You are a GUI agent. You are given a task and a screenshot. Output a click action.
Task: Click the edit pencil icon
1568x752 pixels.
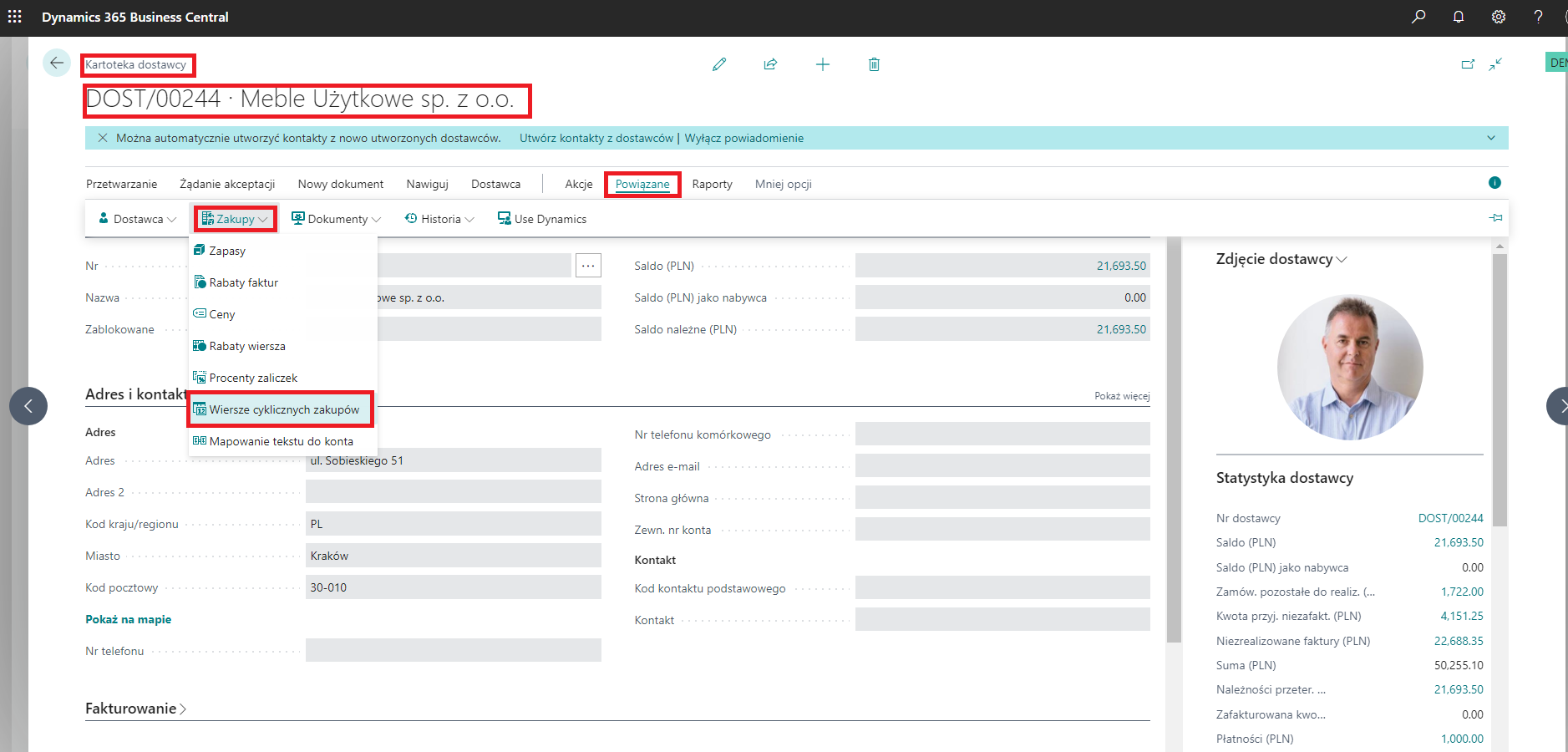[719, 64]
